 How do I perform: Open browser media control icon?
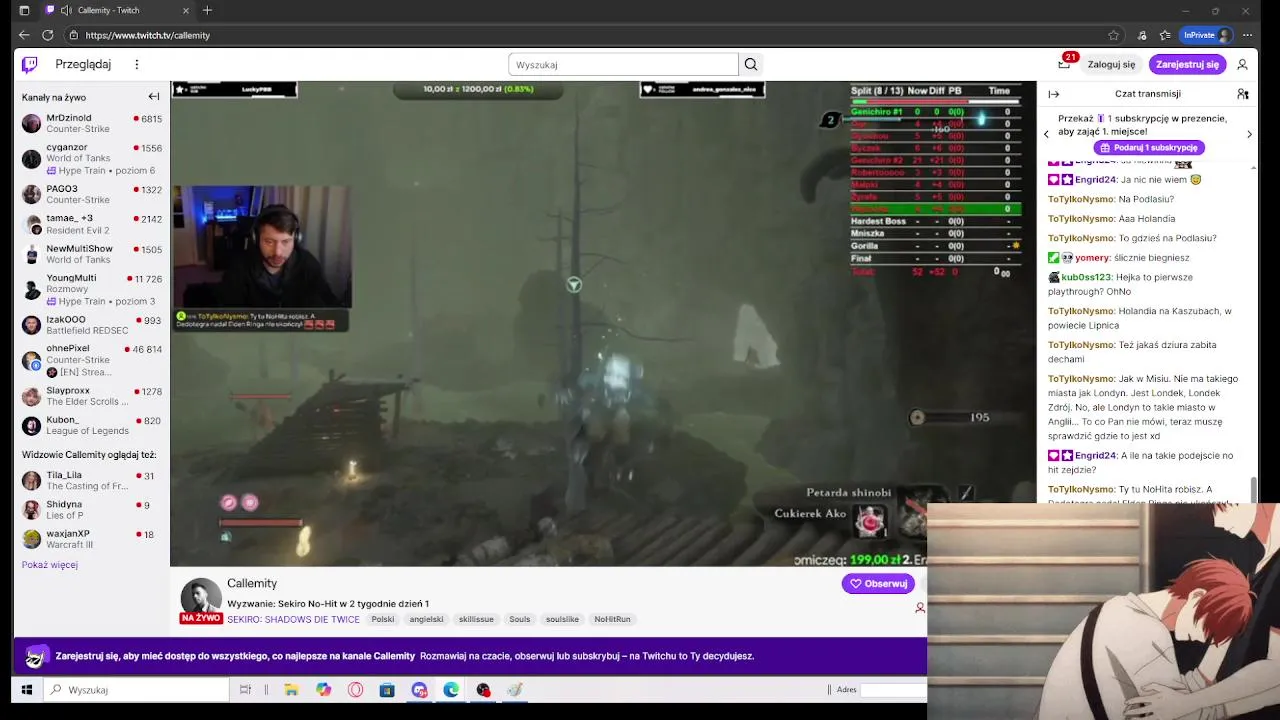1142,35
